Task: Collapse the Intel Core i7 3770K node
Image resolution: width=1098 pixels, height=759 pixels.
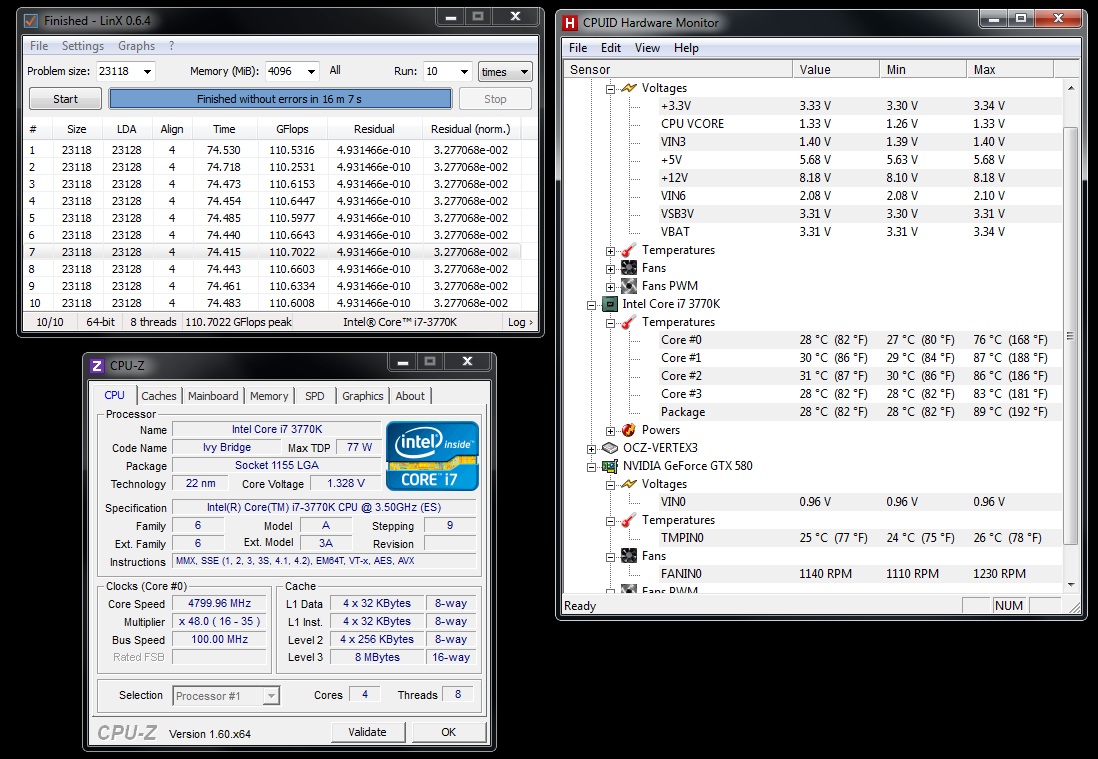Action: click(592, 304)
